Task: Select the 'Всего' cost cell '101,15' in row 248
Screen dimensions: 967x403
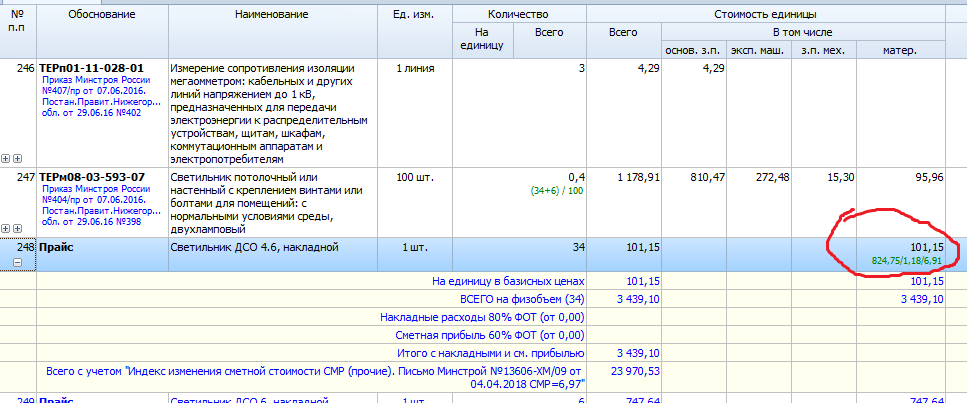Action: pos(623,254)
